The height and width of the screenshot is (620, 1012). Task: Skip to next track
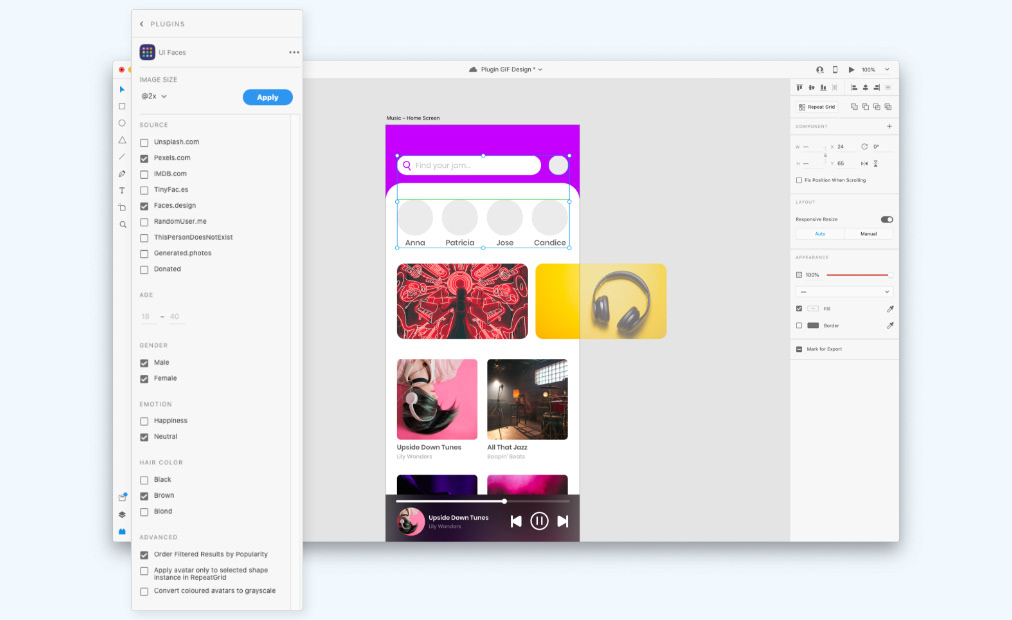563,521
